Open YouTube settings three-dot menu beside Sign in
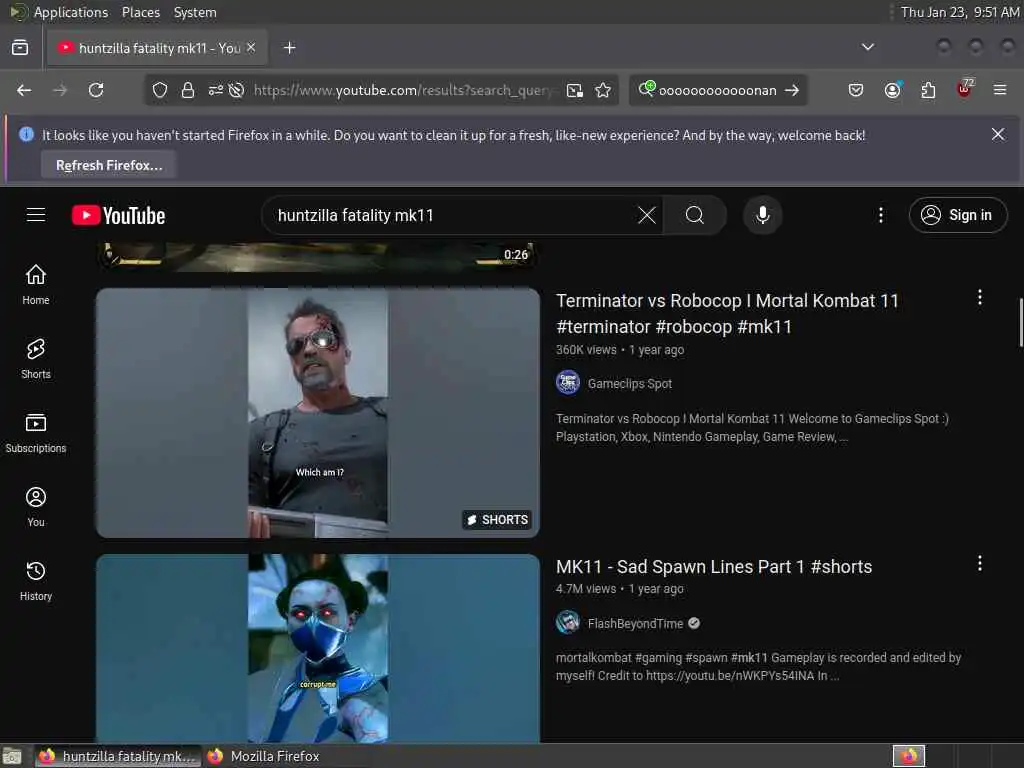Viewport: 1024px width, 768px height. pos(880,215)
